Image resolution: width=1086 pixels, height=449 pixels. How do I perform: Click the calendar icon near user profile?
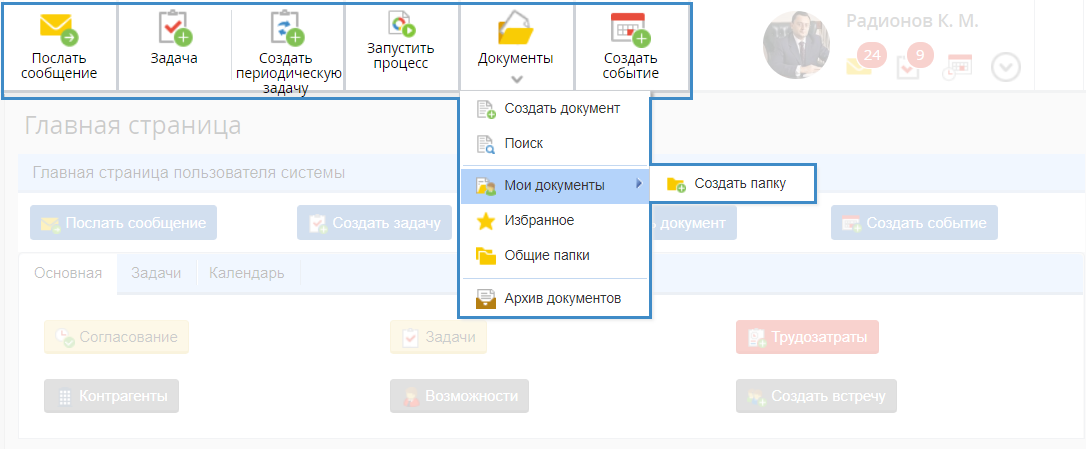click(958, 67)
